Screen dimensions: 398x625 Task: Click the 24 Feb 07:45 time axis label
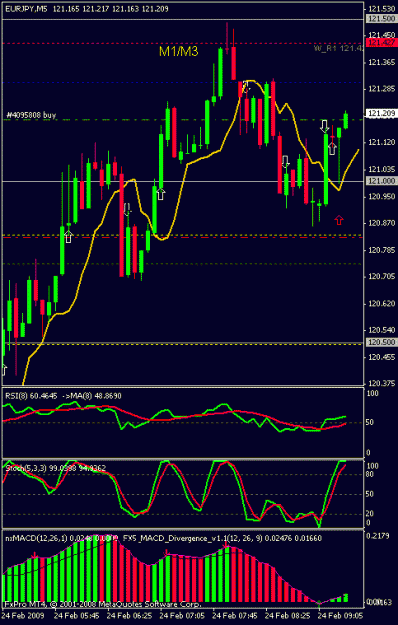click(x=235, y=616)
